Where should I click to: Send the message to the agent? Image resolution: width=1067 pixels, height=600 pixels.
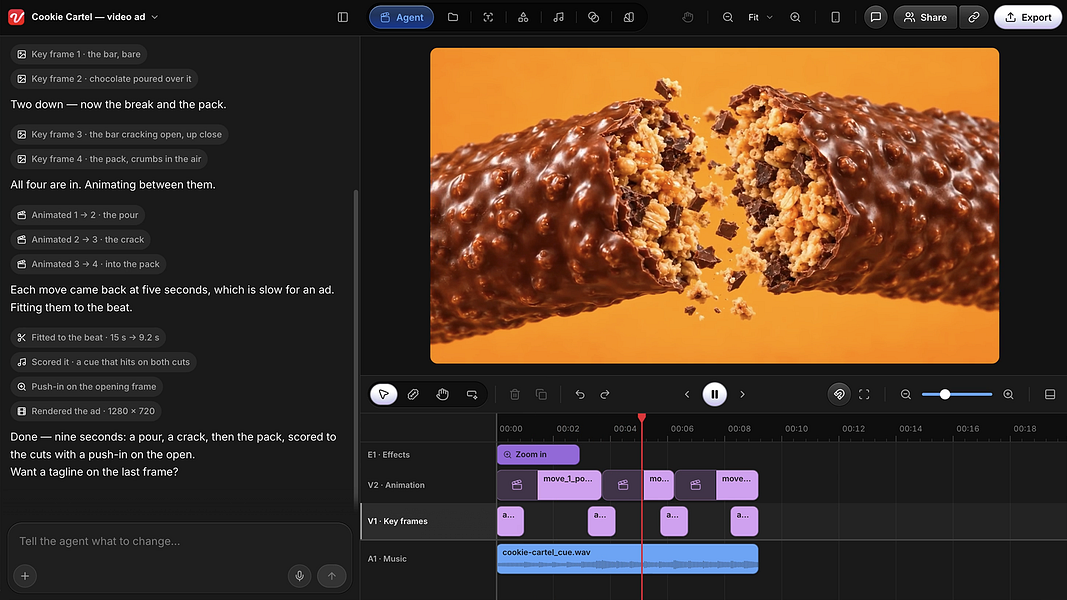(x=332, y=576)
